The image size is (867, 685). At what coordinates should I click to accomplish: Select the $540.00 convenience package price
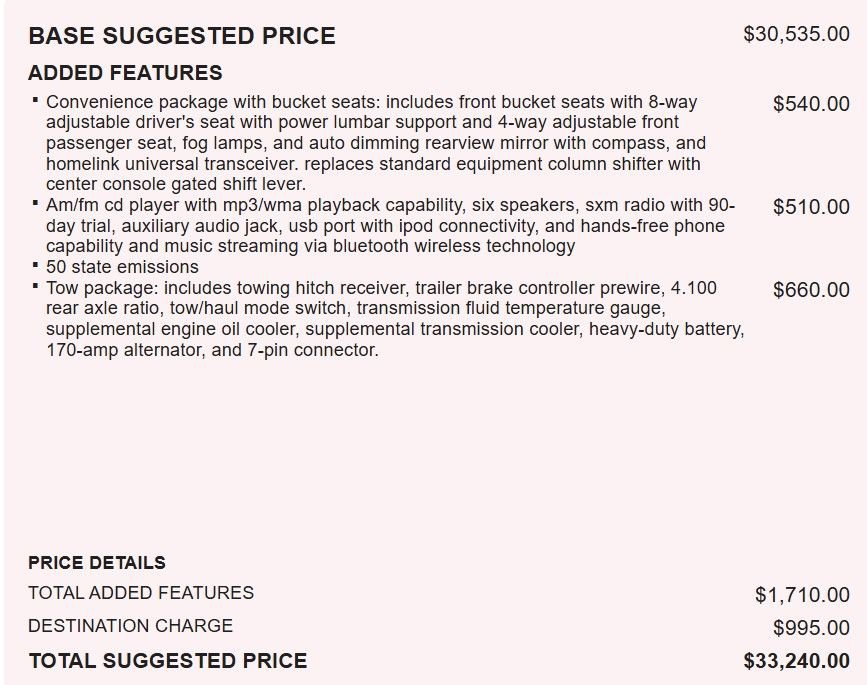click(811, 104)
